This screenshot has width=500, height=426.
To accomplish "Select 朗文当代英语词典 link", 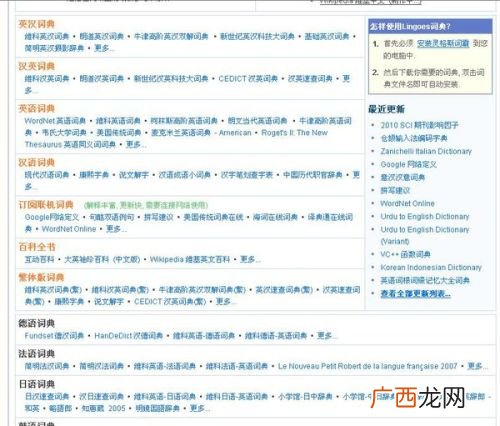I will pos(257,121).
